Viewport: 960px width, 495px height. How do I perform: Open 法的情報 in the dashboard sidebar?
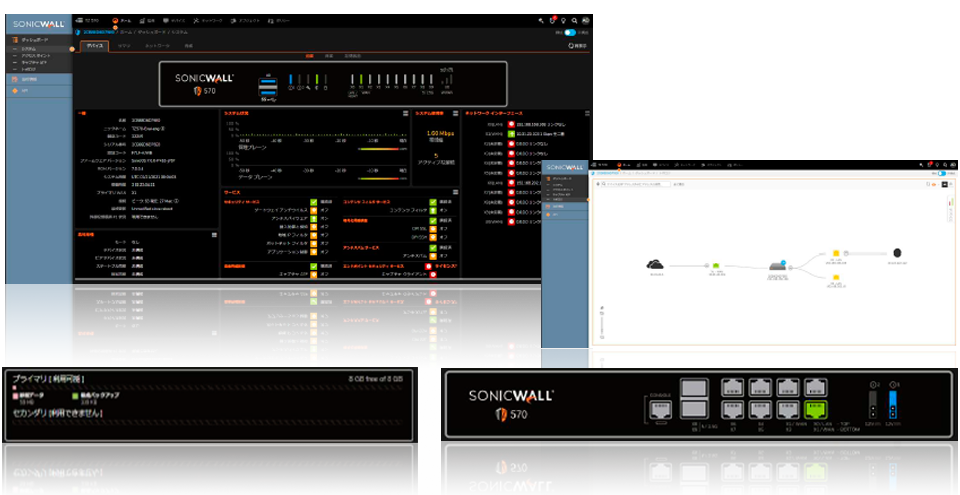pyautogui.click(x=39, y=80)
